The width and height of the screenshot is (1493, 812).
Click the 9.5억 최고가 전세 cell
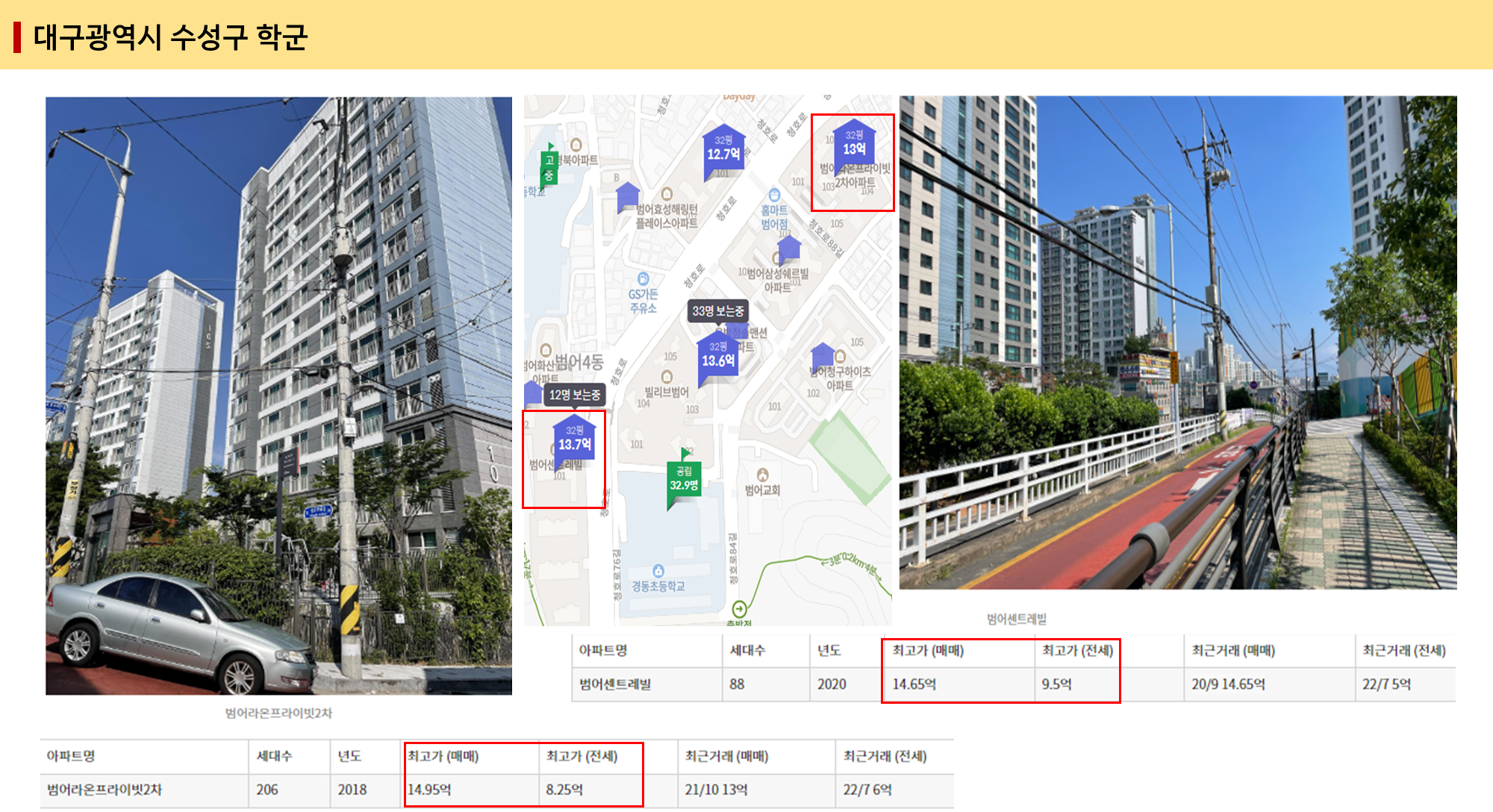1109,684
